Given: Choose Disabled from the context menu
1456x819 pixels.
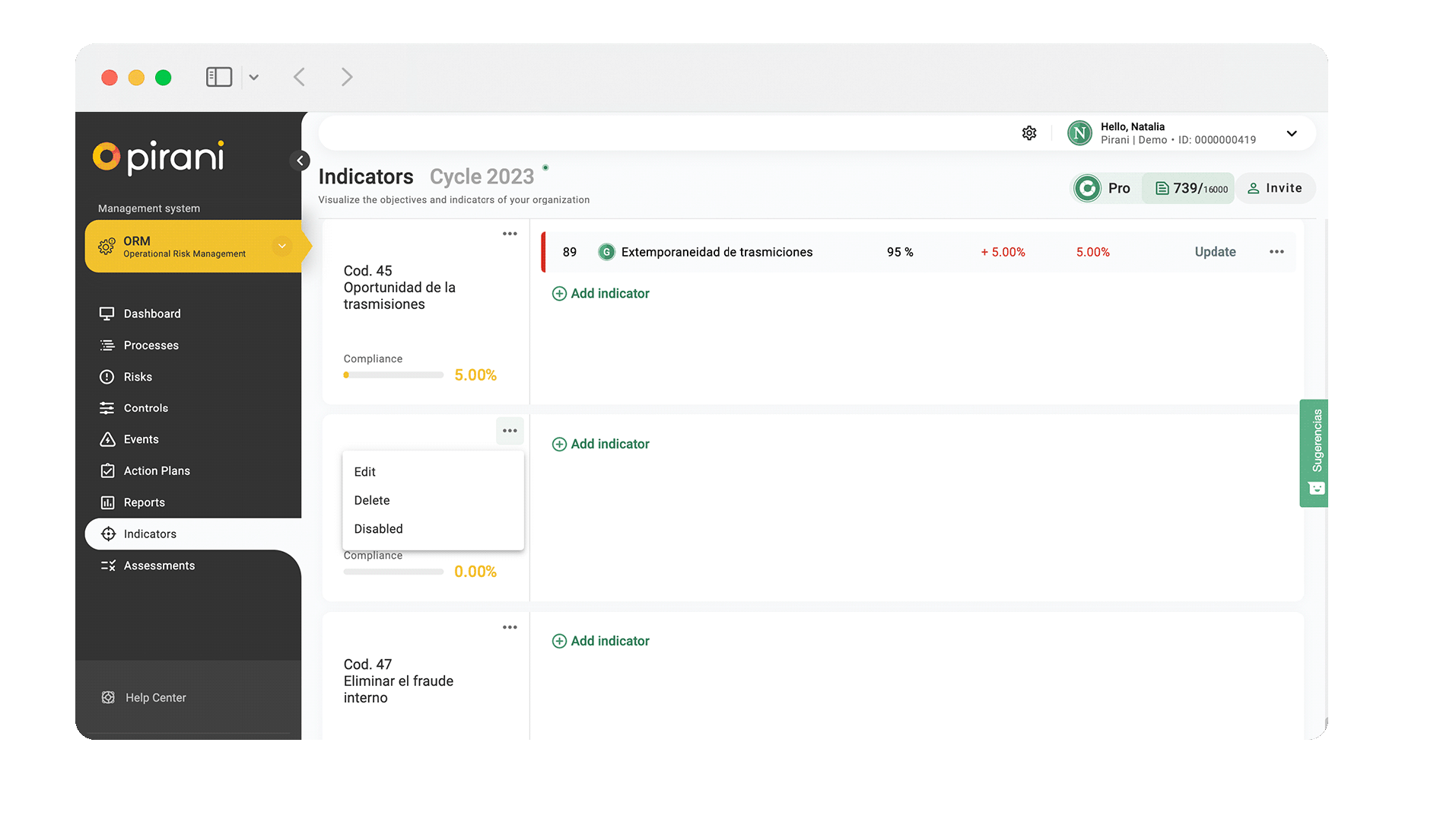Looking at the screenshot, I should pyautogui.click(x=378, y=528).
